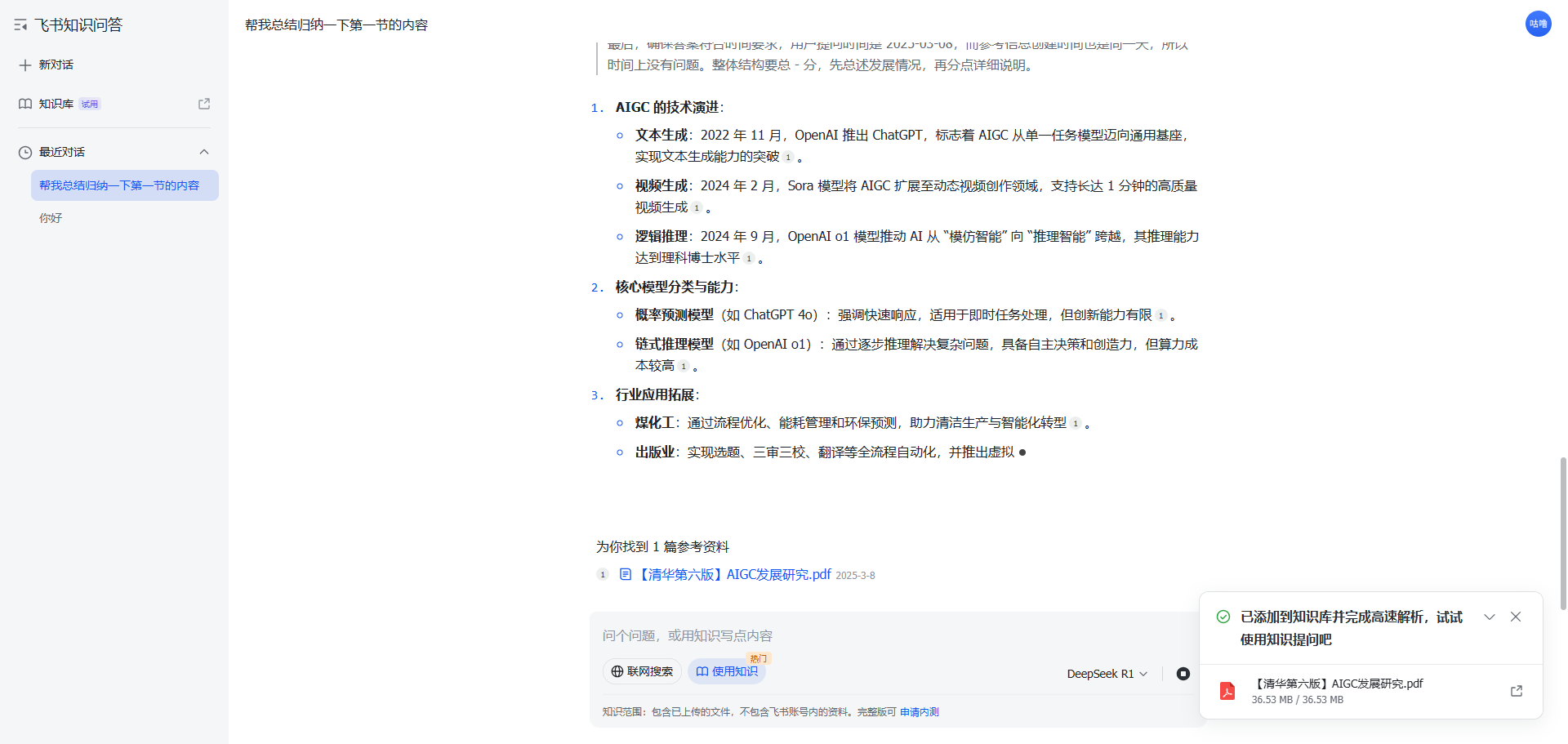Open the uploaded PDF via its open-in-new icon

click(1516, 691)
